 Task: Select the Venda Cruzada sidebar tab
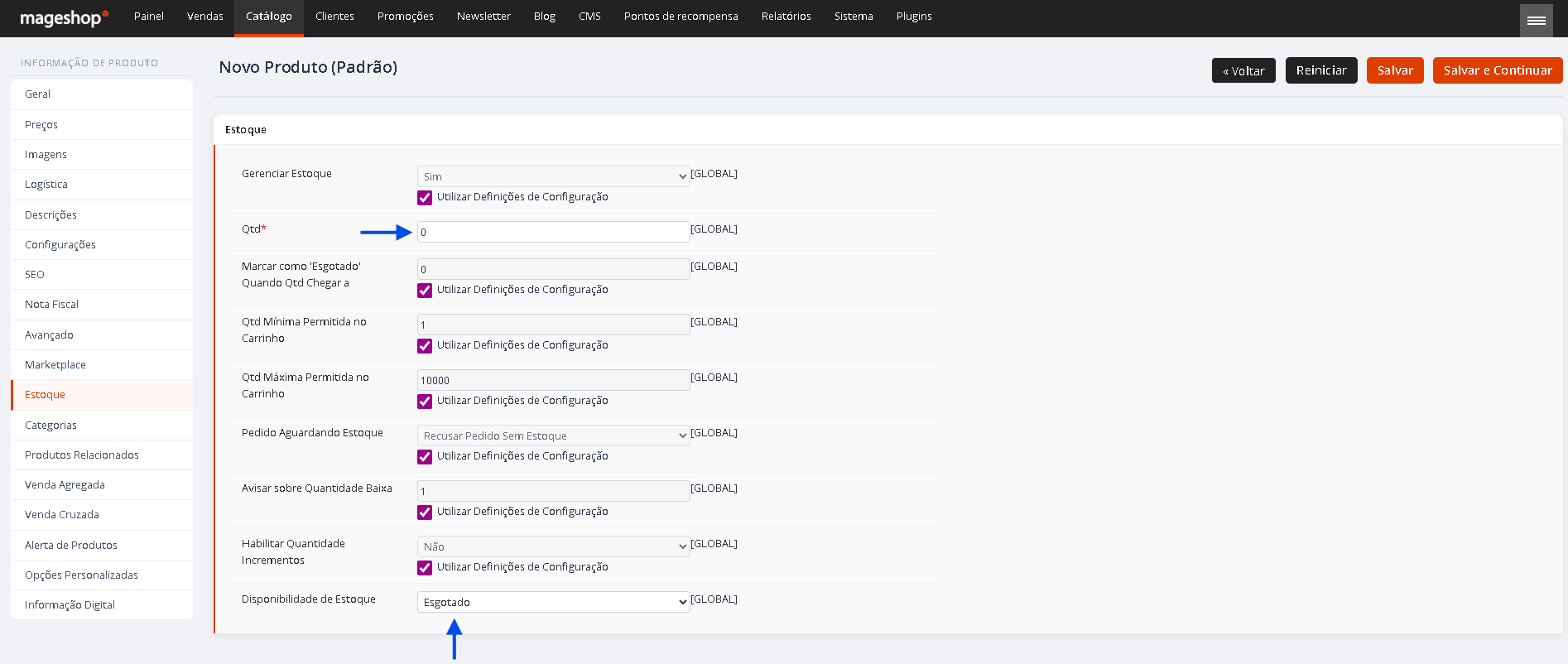(x=102, y=515)
